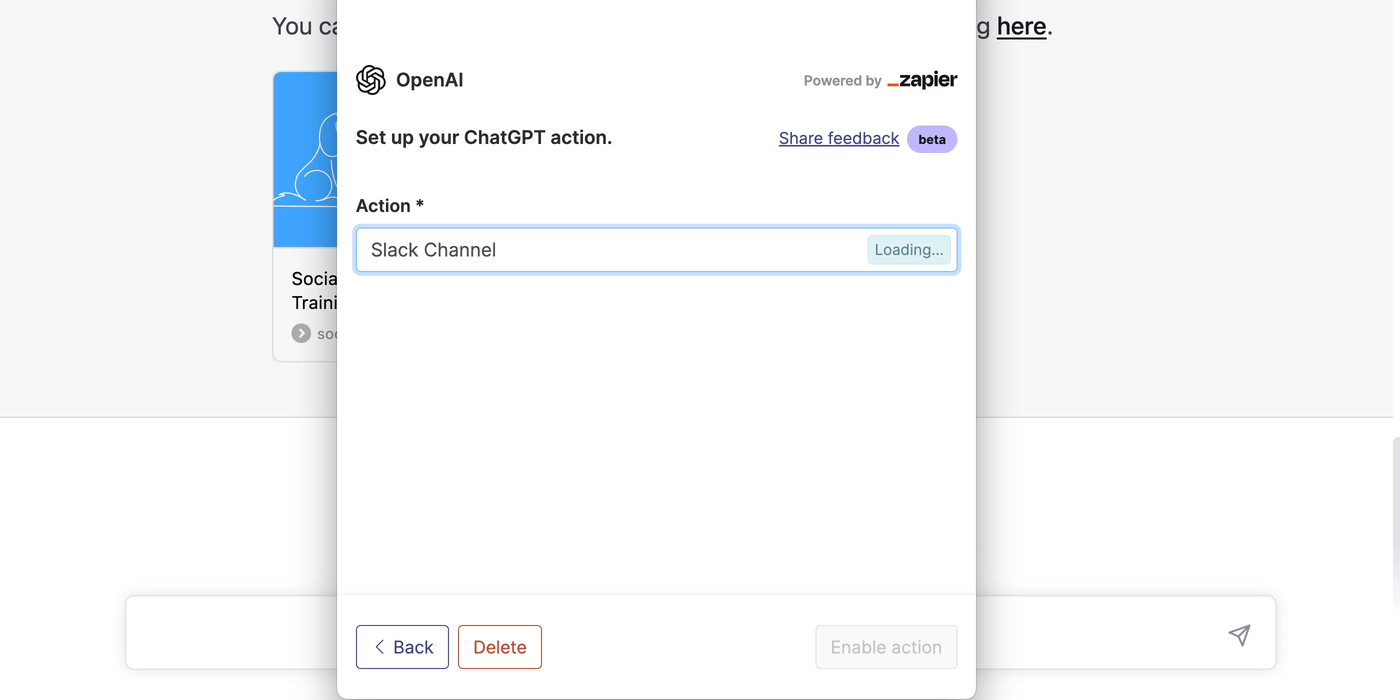Click the grayed Enable action button

click(886, 647)
